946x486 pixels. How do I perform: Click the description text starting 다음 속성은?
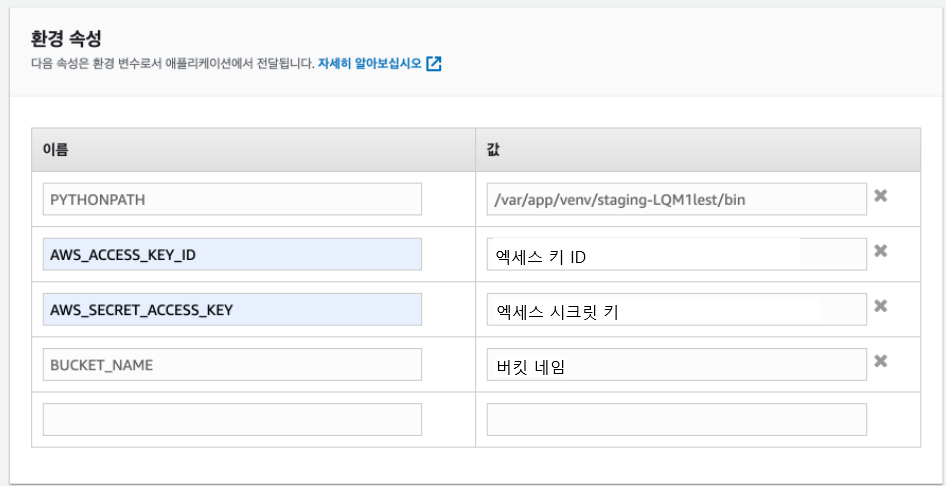tap(173, 63)
